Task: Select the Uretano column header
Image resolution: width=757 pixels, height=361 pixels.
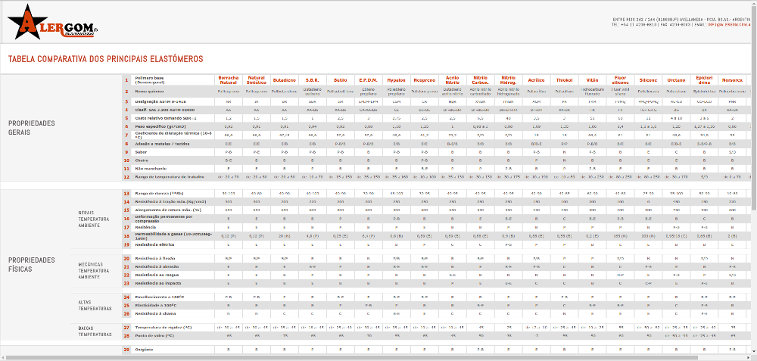Action: 675,80
